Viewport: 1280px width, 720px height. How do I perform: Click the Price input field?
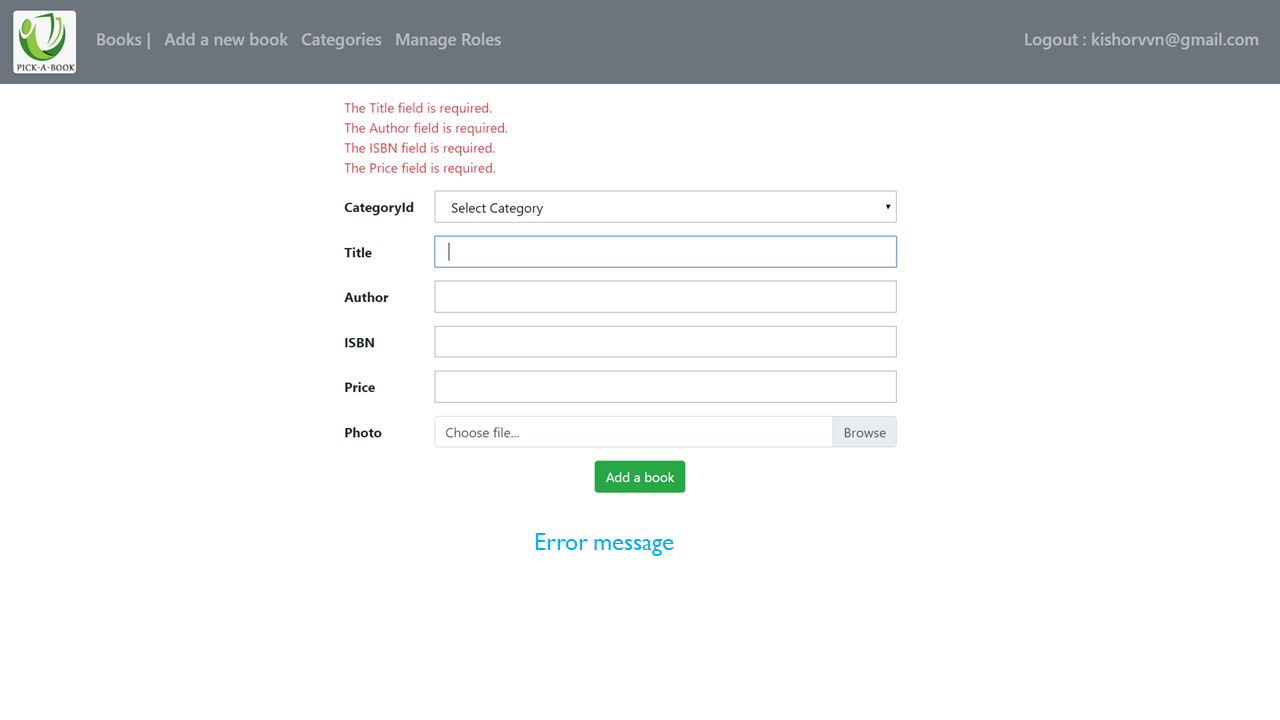[665, 387]
